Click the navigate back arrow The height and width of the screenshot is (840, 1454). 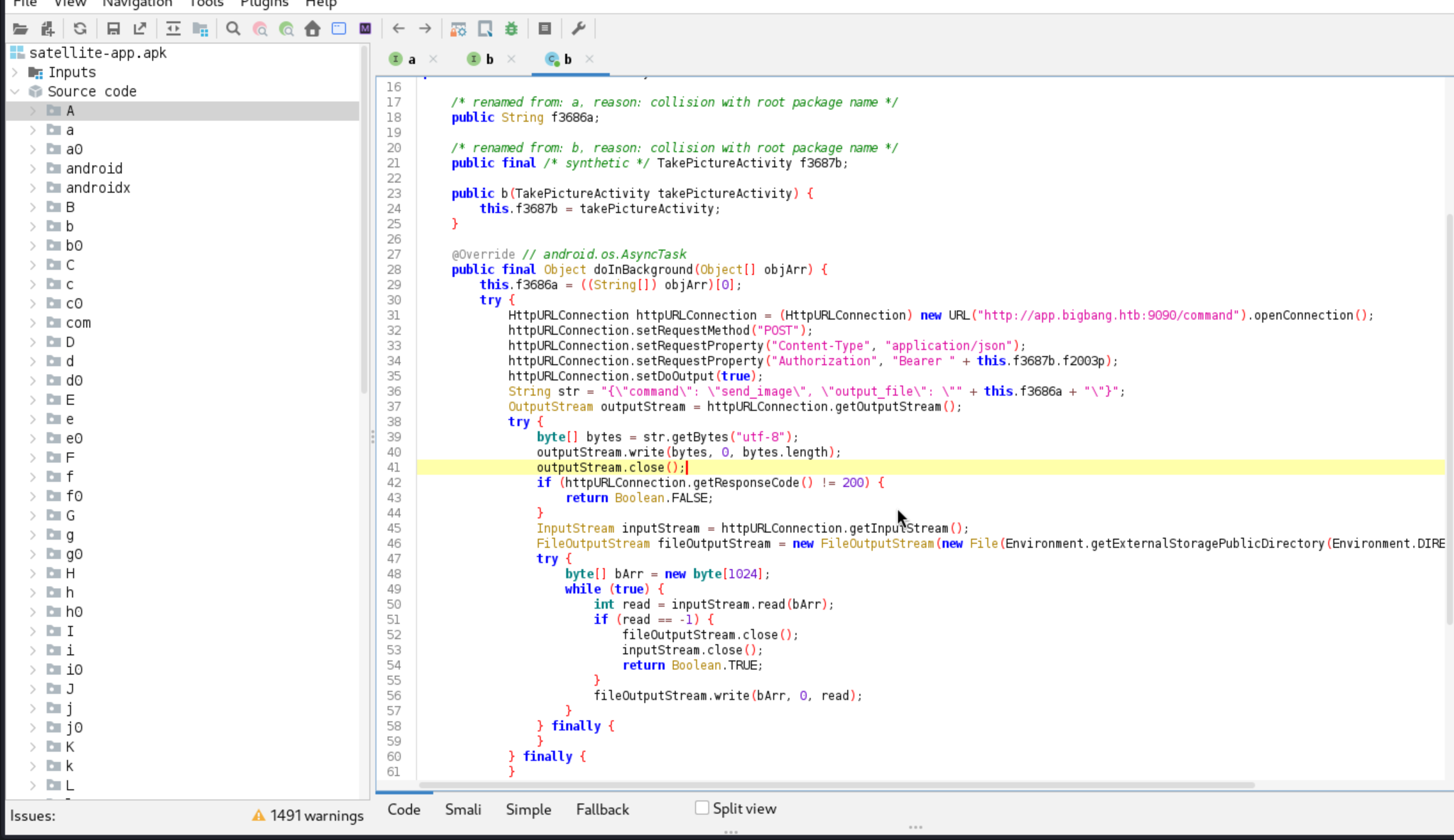pyautogui.click(x=398, y=28)
